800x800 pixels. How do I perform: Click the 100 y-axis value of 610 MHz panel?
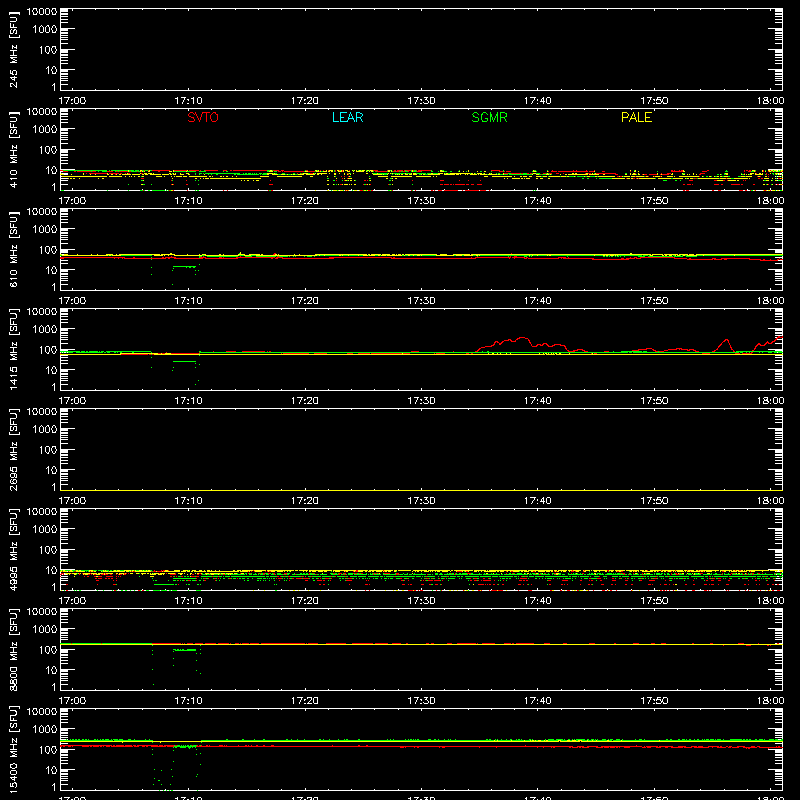(48, 250)
